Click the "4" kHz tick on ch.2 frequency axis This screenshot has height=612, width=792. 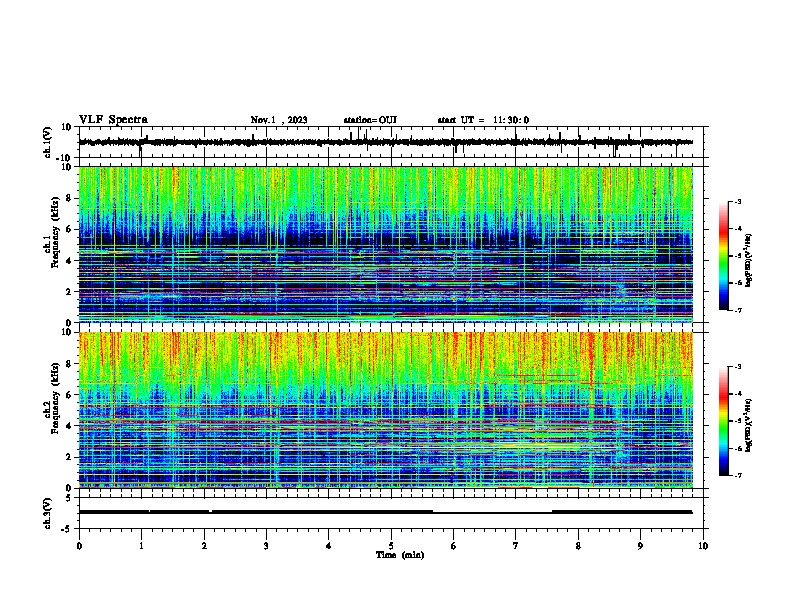70,426
